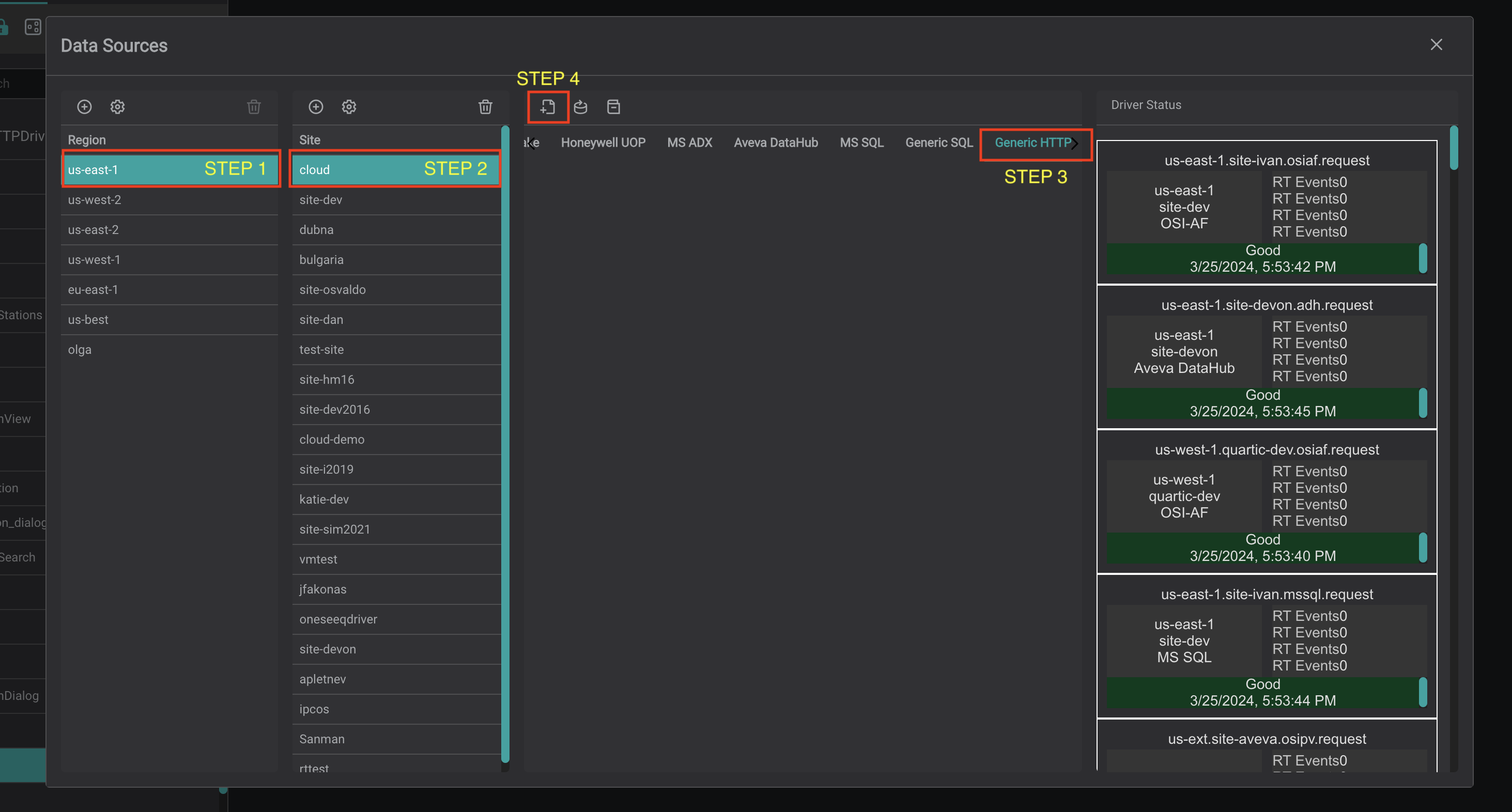This screenshot has height=812, width=1512.
Task: Open us-east-1.site-devon.adh.request driver card title
Action: [1267, 305]
